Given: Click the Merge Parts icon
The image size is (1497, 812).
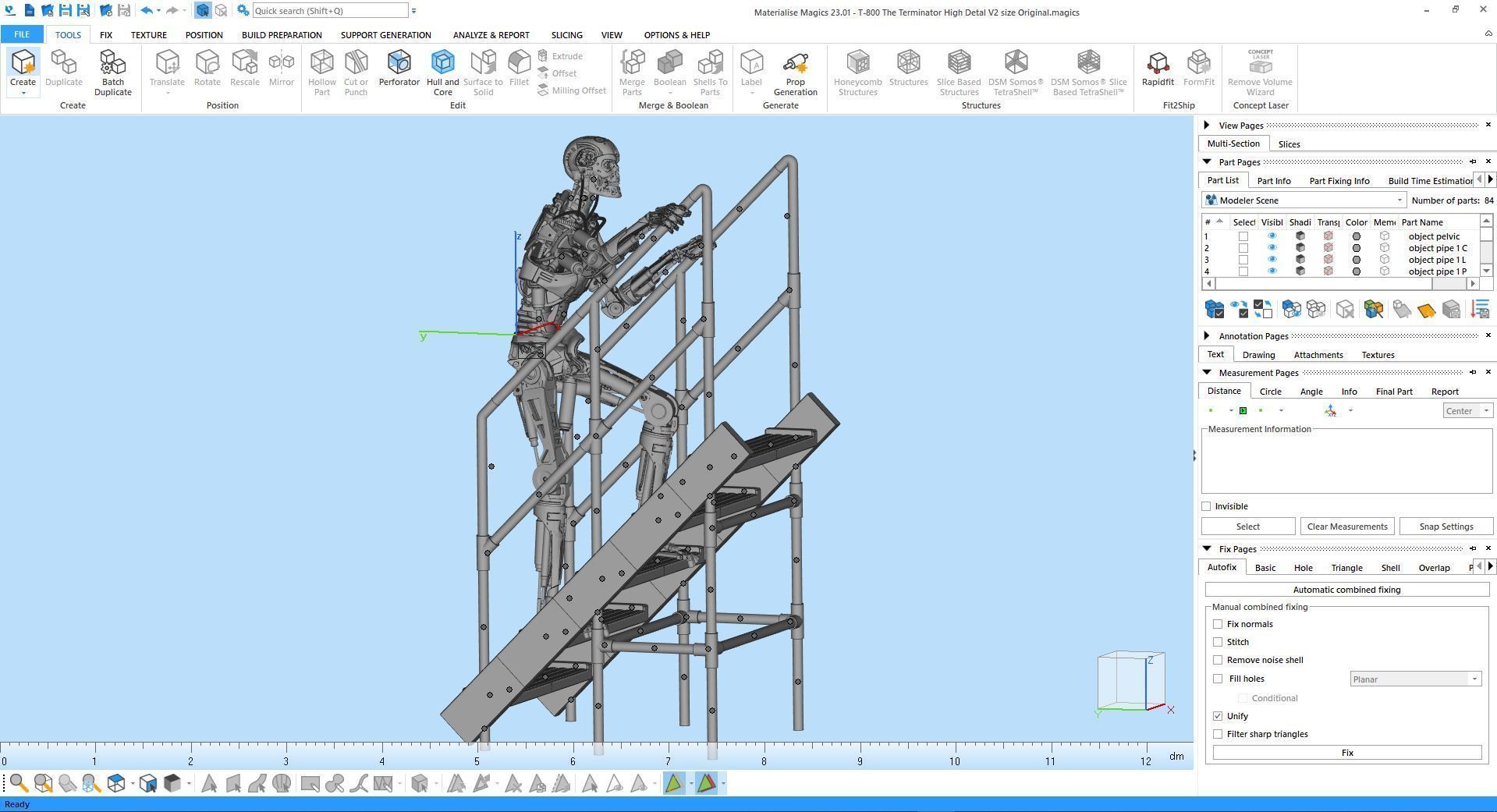Looking at the screenshot, I should click(632, 62).
